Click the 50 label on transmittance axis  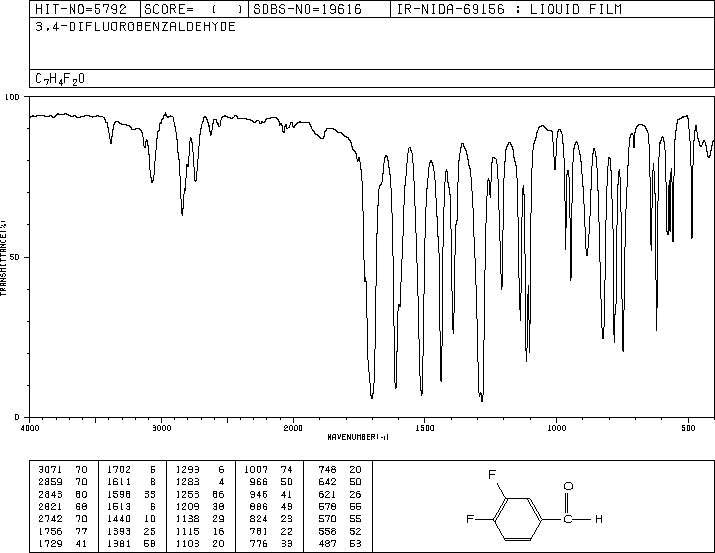pos(15,257)
